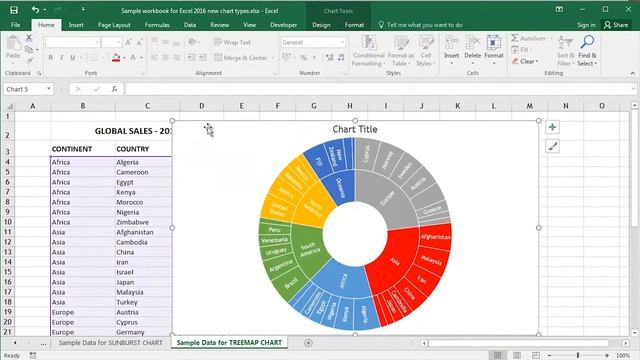The width and height of the screenshot is (640, 360).
Task: Open the Alignment dialog launcher
Action: (275, 73)
